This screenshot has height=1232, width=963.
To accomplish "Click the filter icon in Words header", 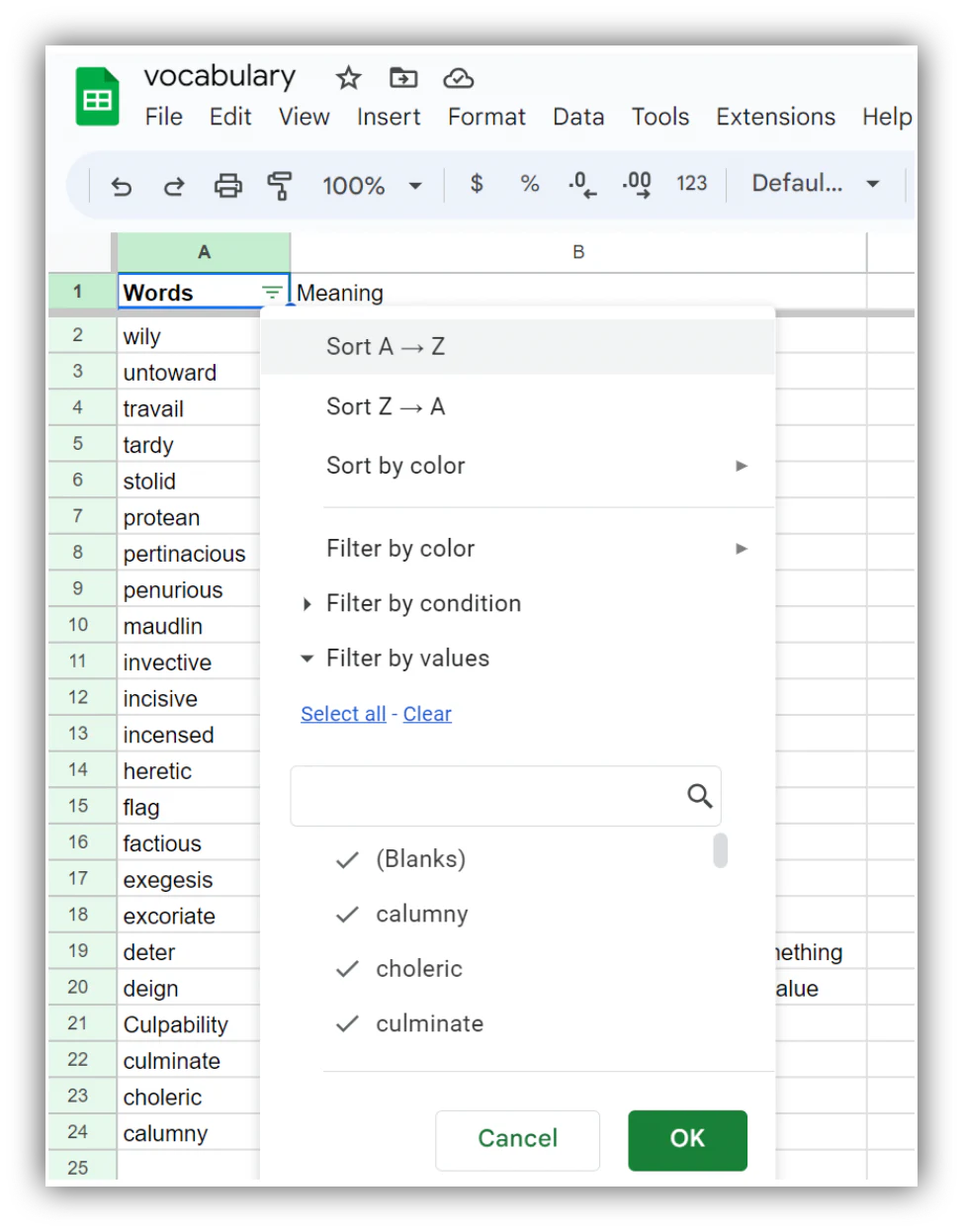I will [x=272, y=292].
